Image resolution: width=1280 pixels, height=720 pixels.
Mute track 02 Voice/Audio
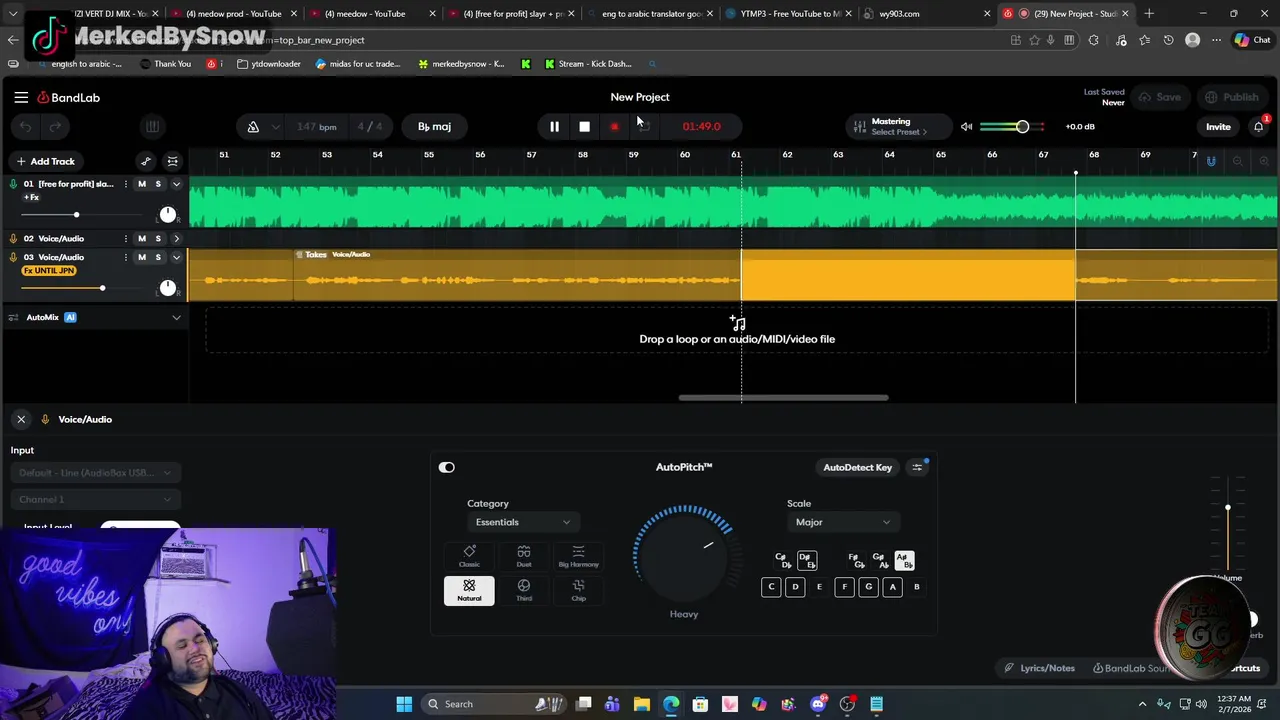pos(142,239)
